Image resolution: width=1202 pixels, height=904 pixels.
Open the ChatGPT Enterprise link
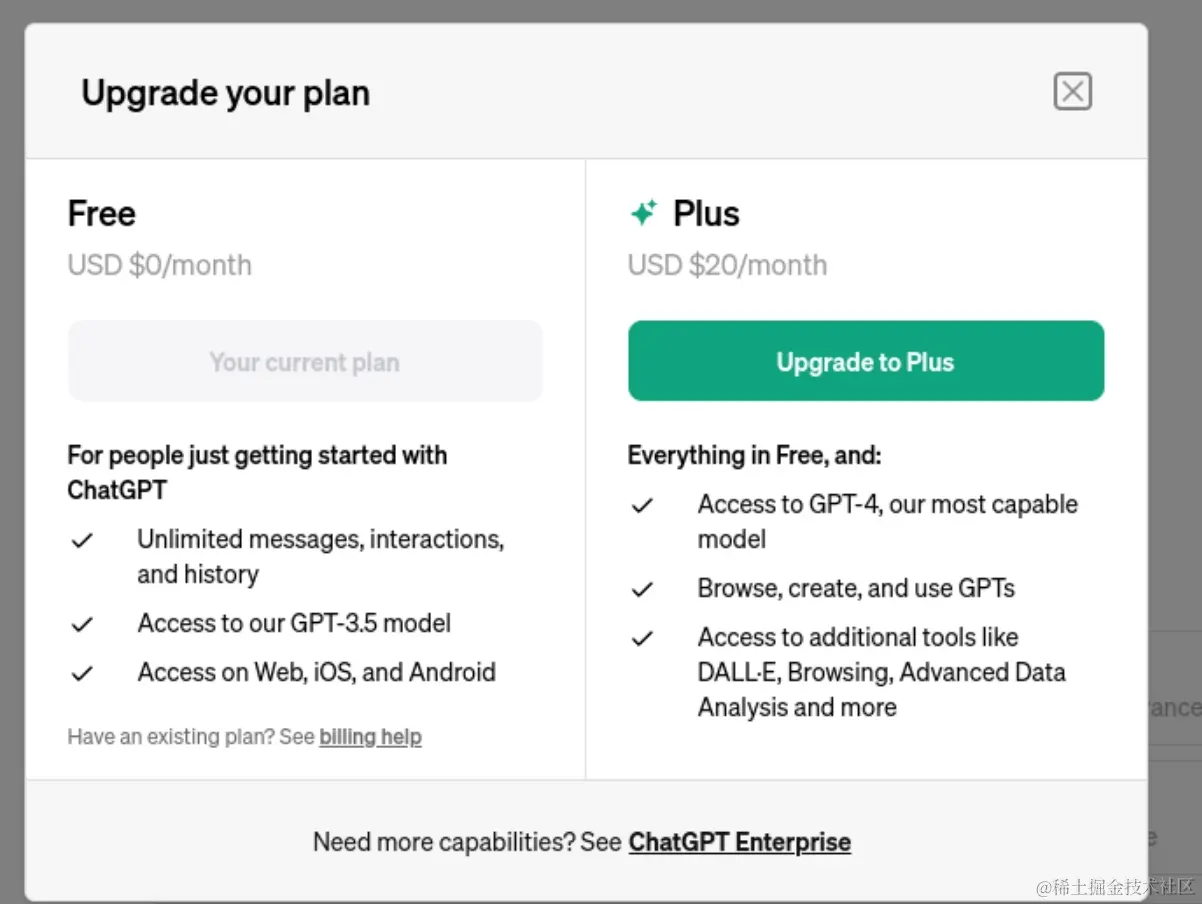739,842
